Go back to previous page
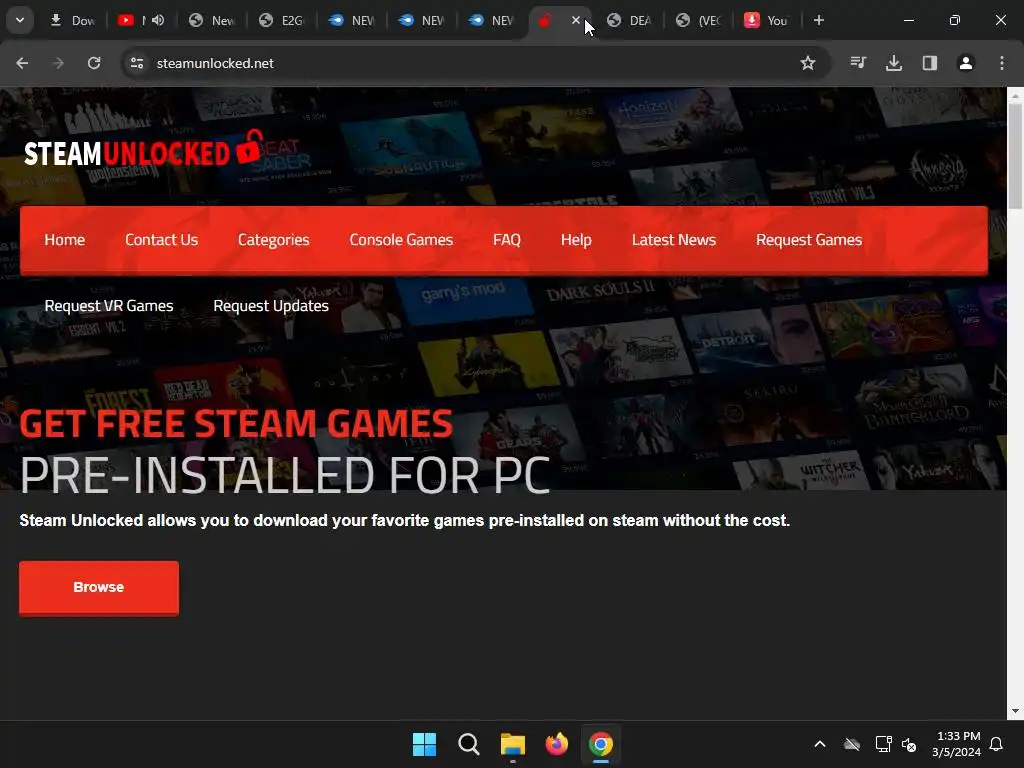 pos(22,63)
